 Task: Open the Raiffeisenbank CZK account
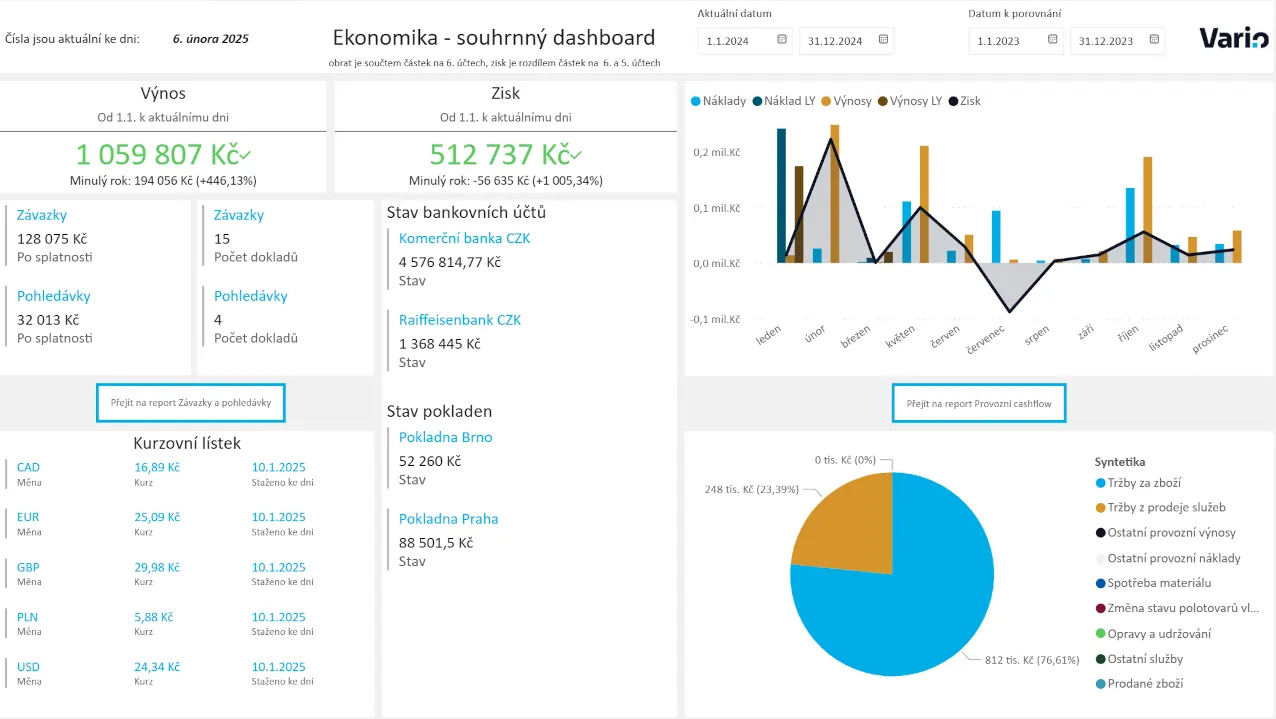click(x=459, y=320)
